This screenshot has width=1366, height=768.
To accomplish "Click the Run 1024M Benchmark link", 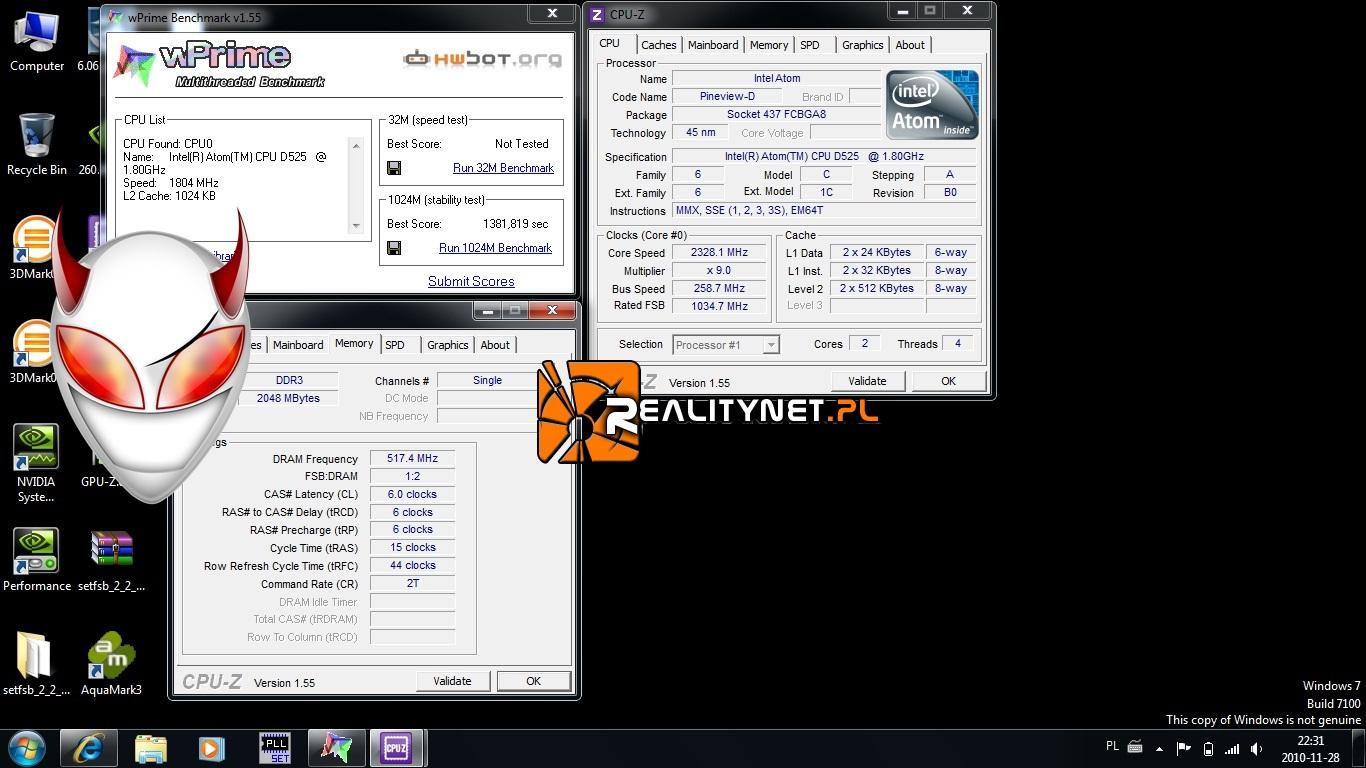I will [495, 248].
